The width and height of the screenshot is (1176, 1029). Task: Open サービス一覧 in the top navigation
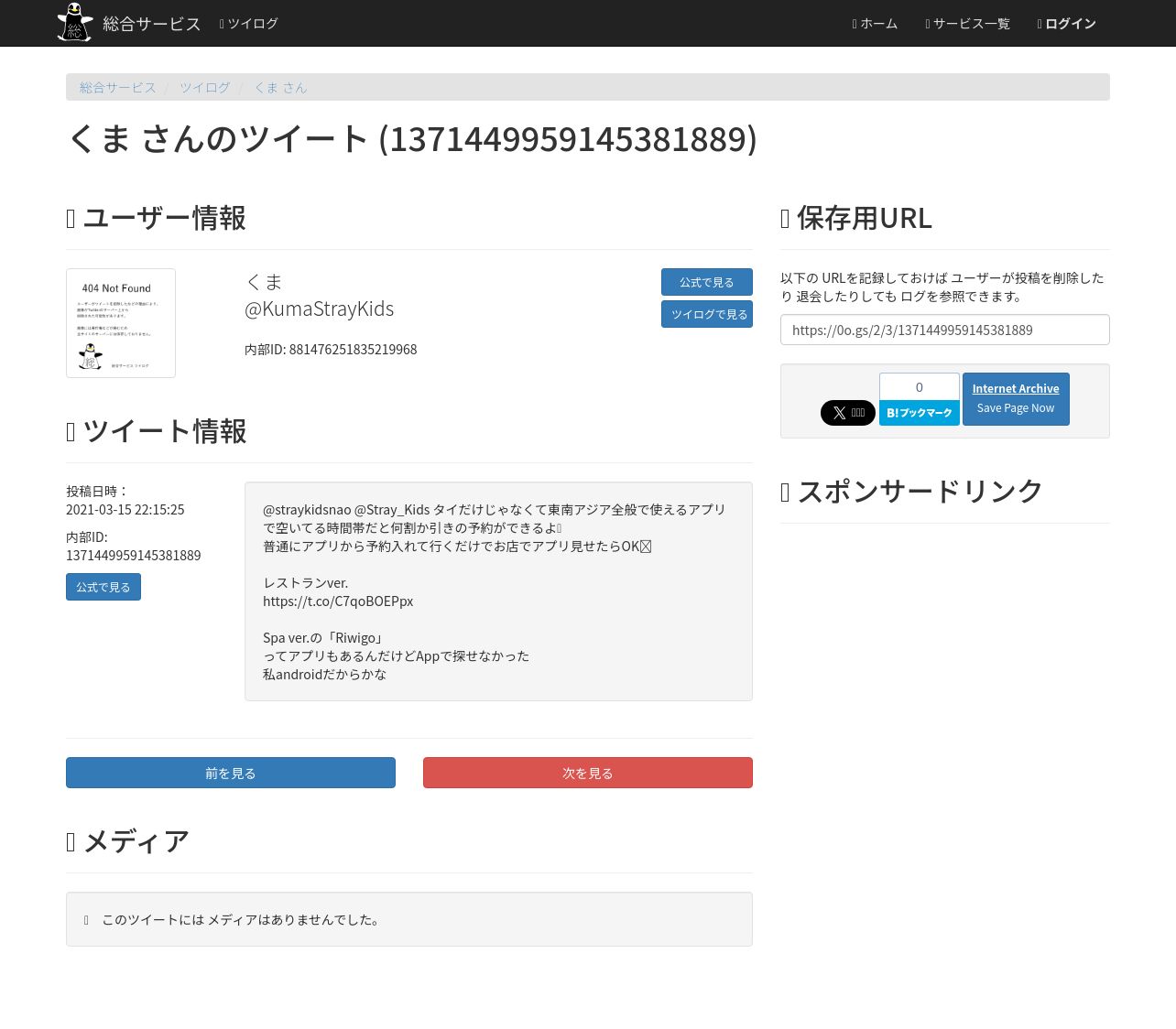(x=967, y=24)
